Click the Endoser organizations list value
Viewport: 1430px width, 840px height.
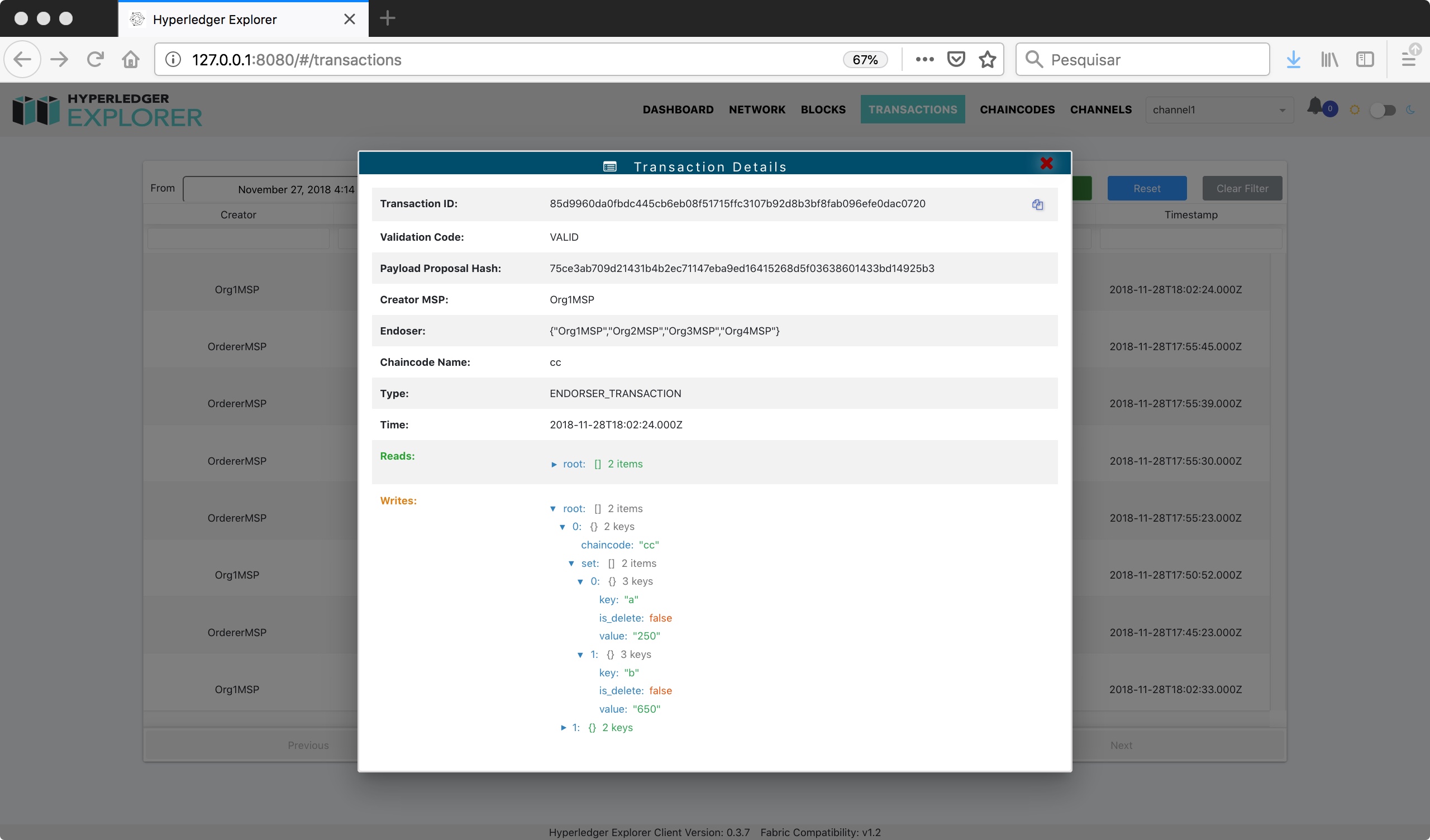point(665,331)
